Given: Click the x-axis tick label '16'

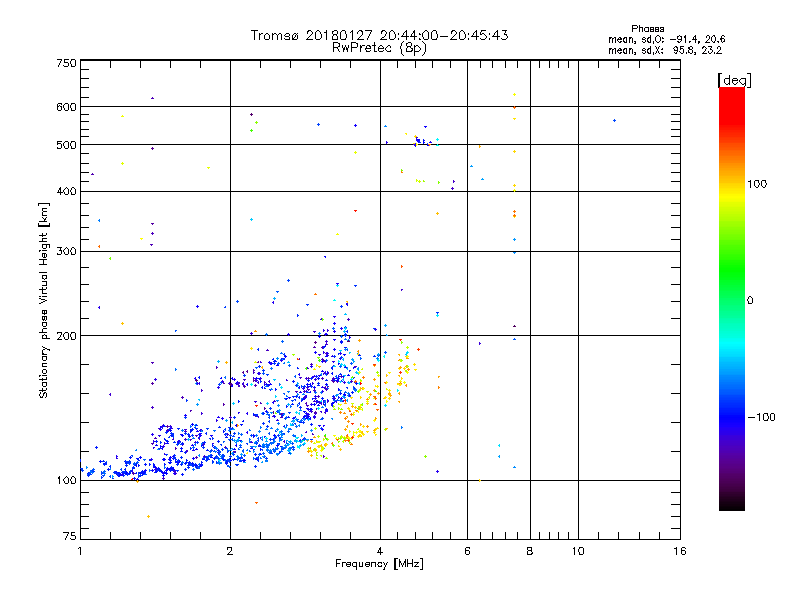Looking at the screenshot, I should tap(680, 551).
